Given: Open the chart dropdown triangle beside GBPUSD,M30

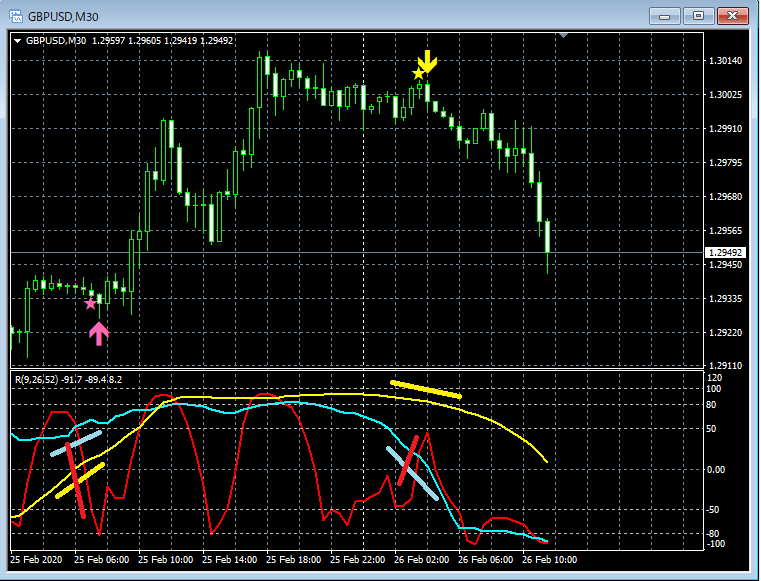Looking at the screenshot, I should 17,41.
